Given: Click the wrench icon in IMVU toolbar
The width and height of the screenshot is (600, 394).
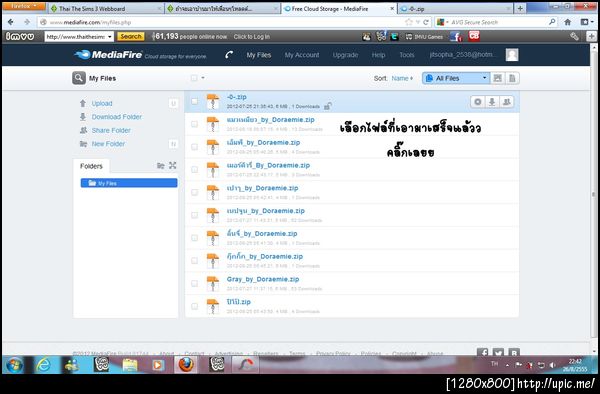Looking at the screenshot, I should pyautogui.click(x=574, y=36).
